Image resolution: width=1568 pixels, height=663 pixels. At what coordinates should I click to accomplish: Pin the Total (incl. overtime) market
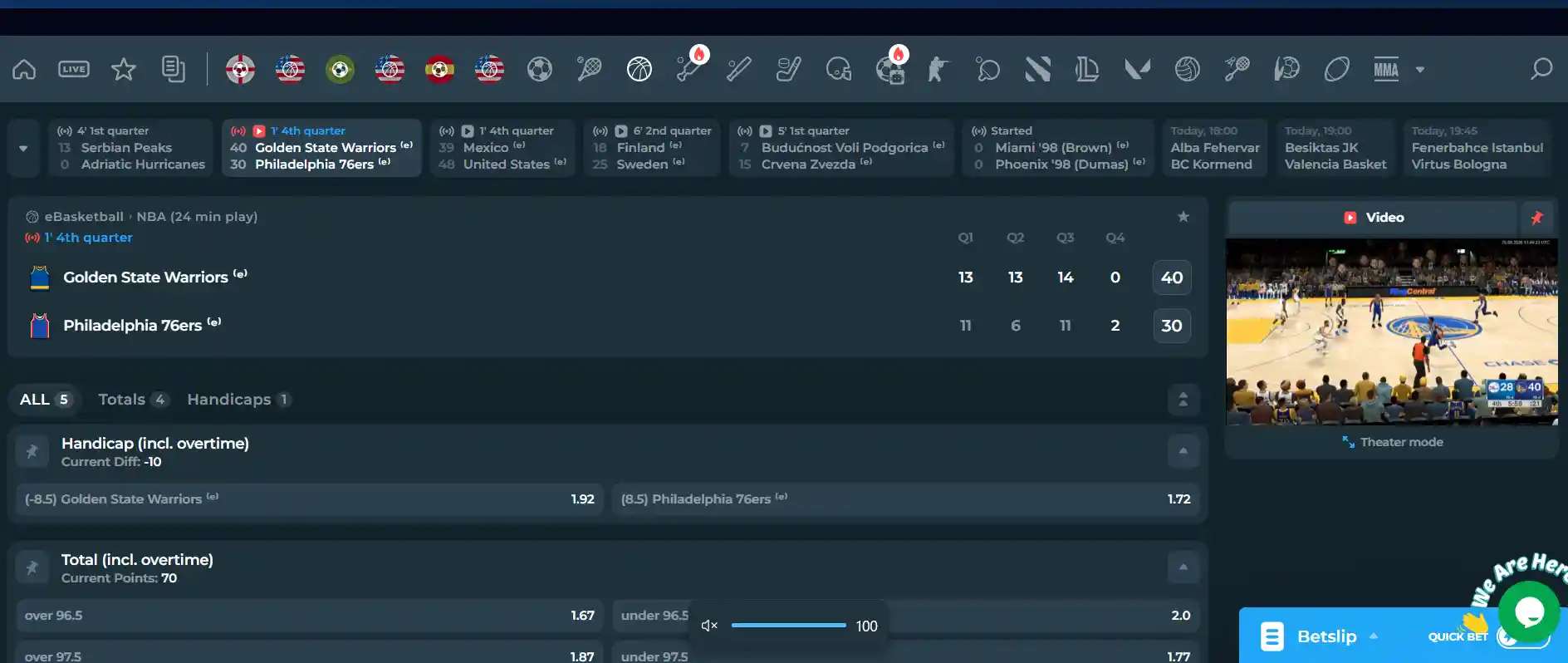(x=32, y=567)
